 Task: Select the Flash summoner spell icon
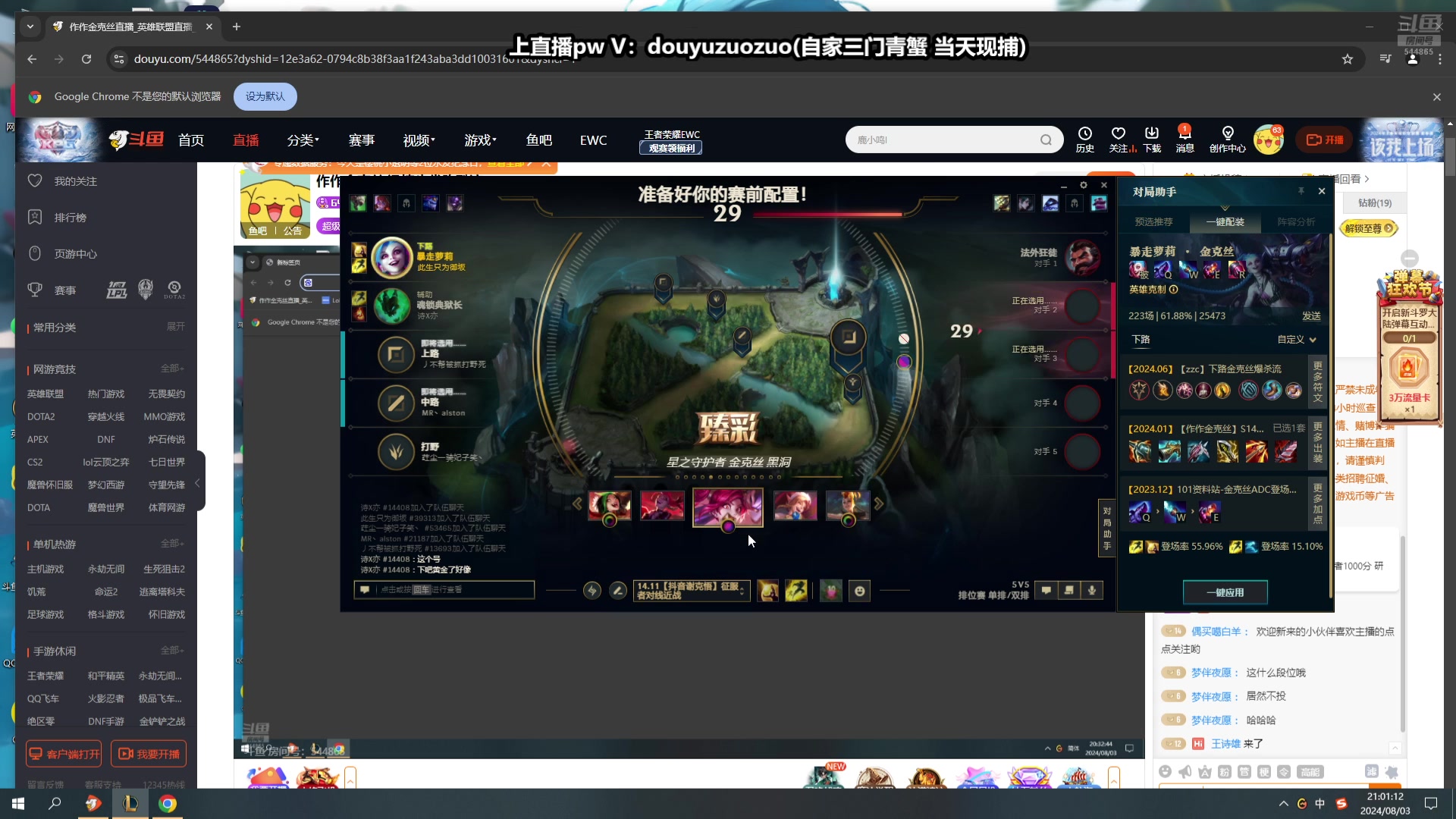click(795, 591)
